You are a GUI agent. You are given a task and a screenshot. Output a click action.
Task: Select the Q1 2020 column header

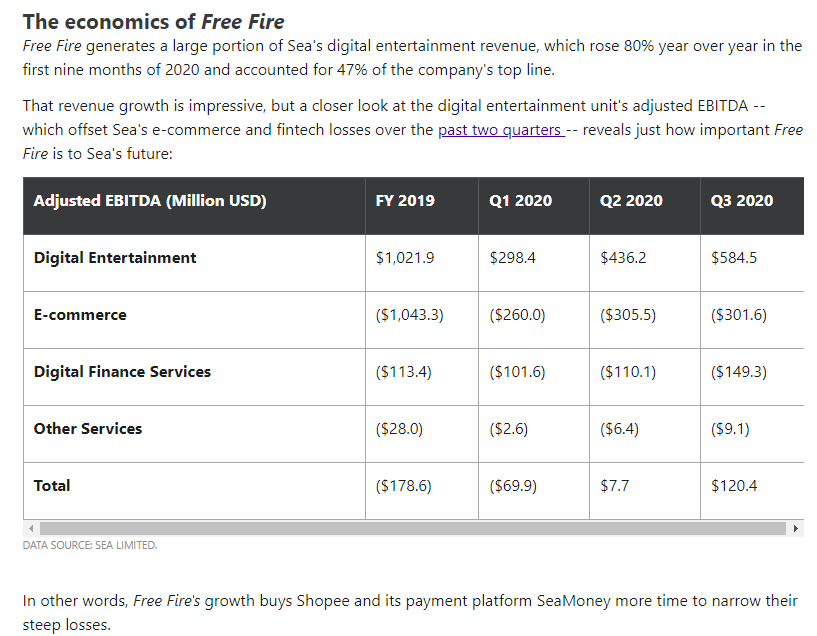(520, 200)
